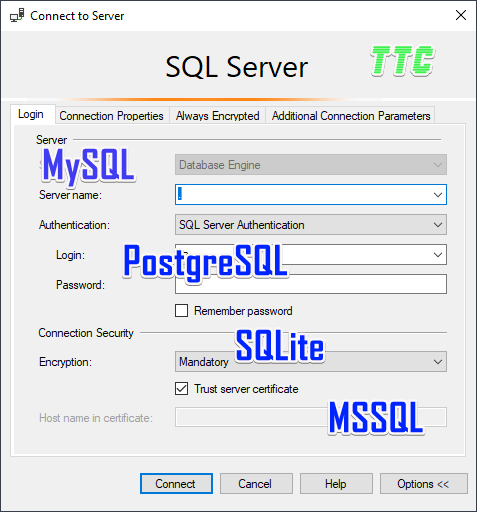Click the Cancel button
Image resolution: width=477 pixels, height=512 pixels.
pos(256,483)
